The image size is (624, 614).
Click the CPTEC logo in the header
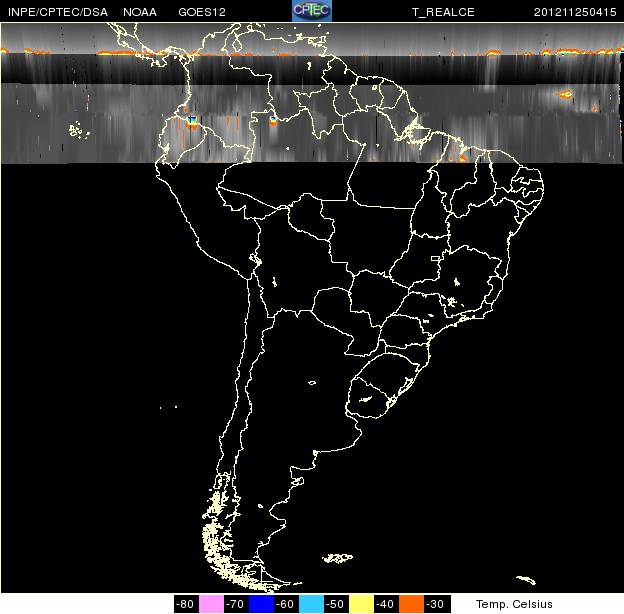[x=312, y=10]
